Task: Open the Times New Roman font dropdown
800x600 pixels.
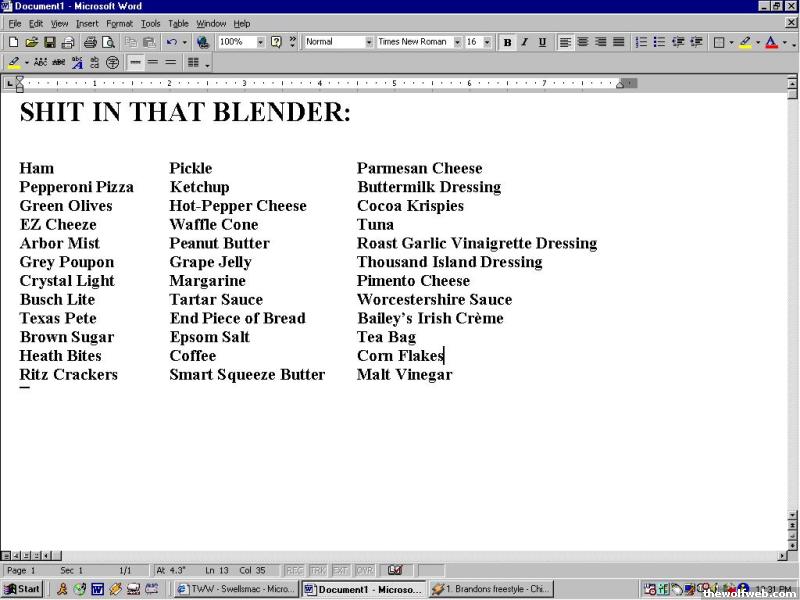Action: 457,42
